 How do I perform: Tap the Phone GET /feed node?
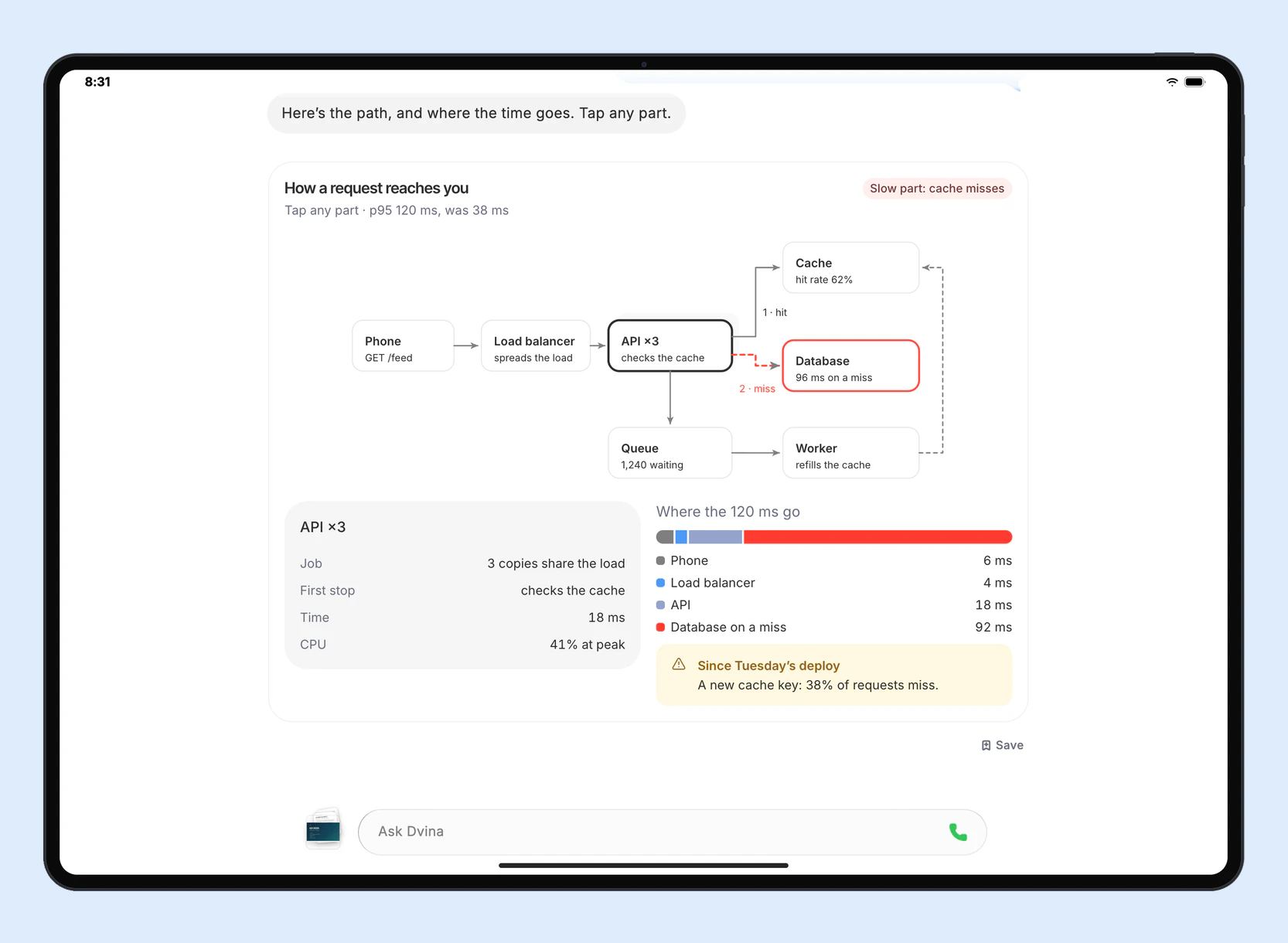403,346
